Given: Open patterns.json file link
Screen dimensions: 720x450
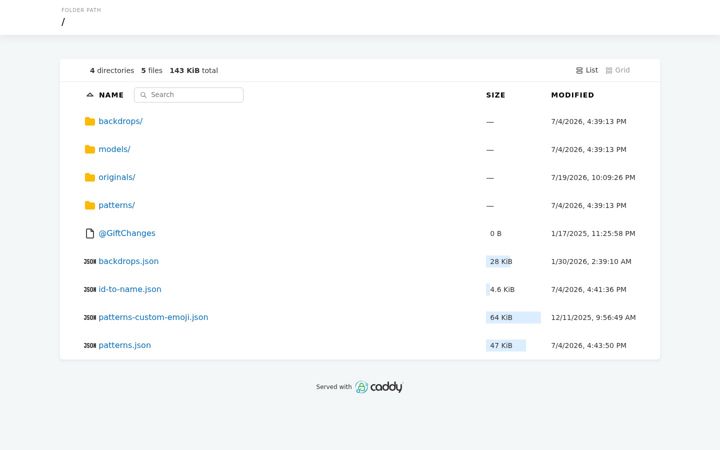Looking at the screenshot, I should point(124,345).
